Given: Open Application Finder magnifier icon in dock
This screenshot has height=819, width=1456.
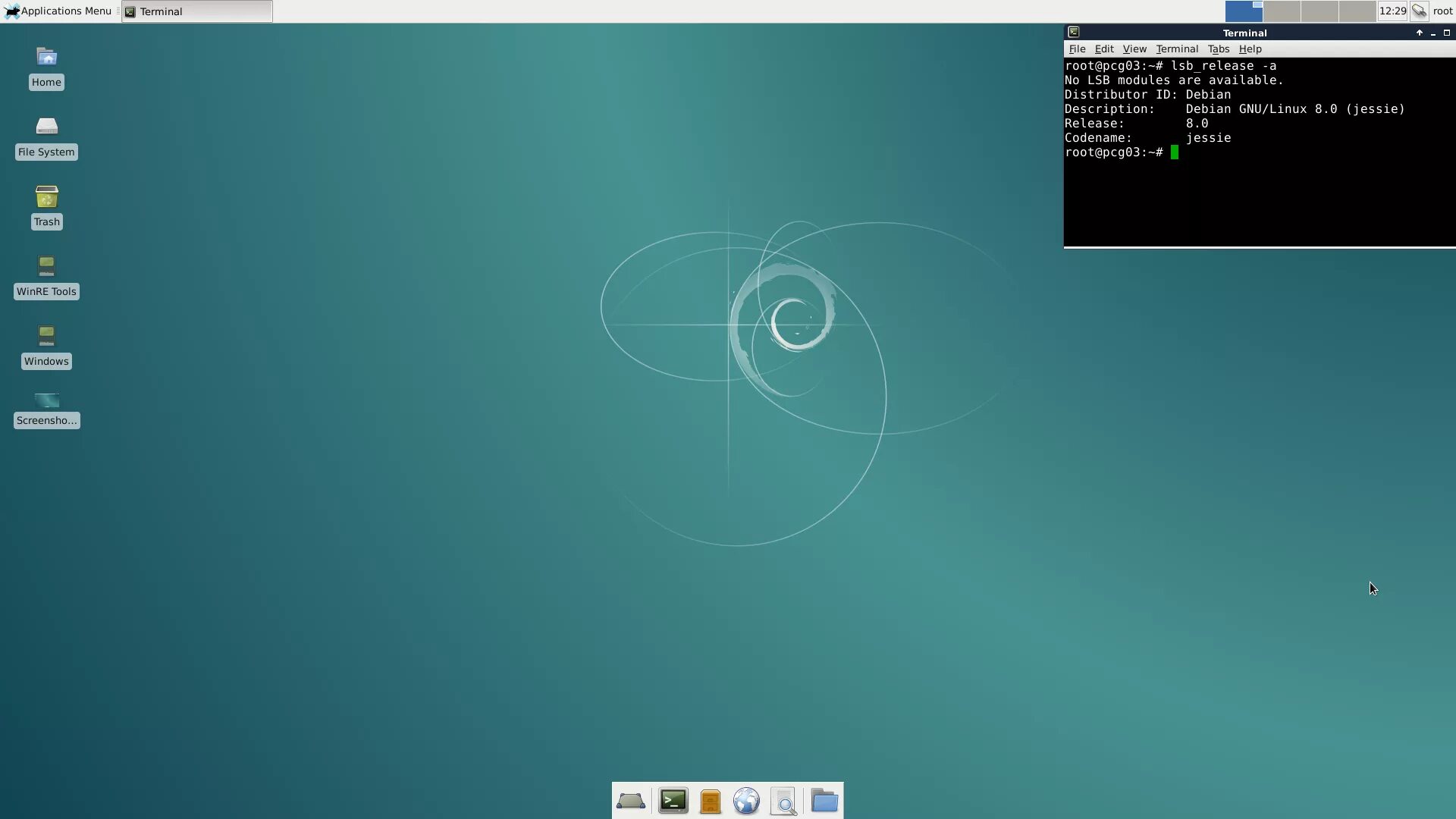Looking at the screenshot, I should [783, 801].
